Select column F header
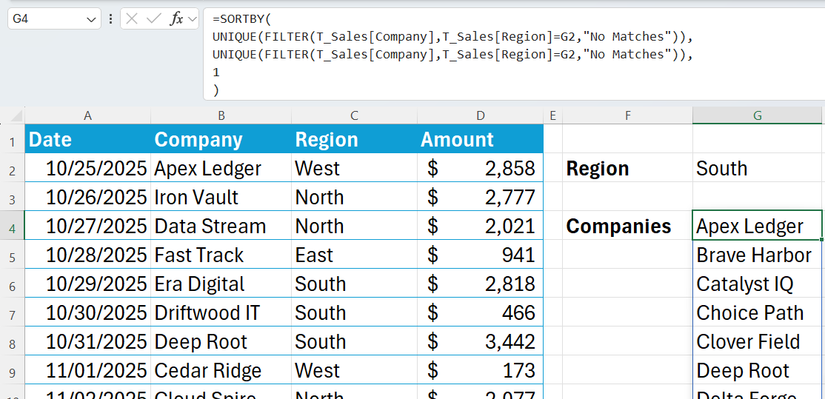 tap(627, 115)
